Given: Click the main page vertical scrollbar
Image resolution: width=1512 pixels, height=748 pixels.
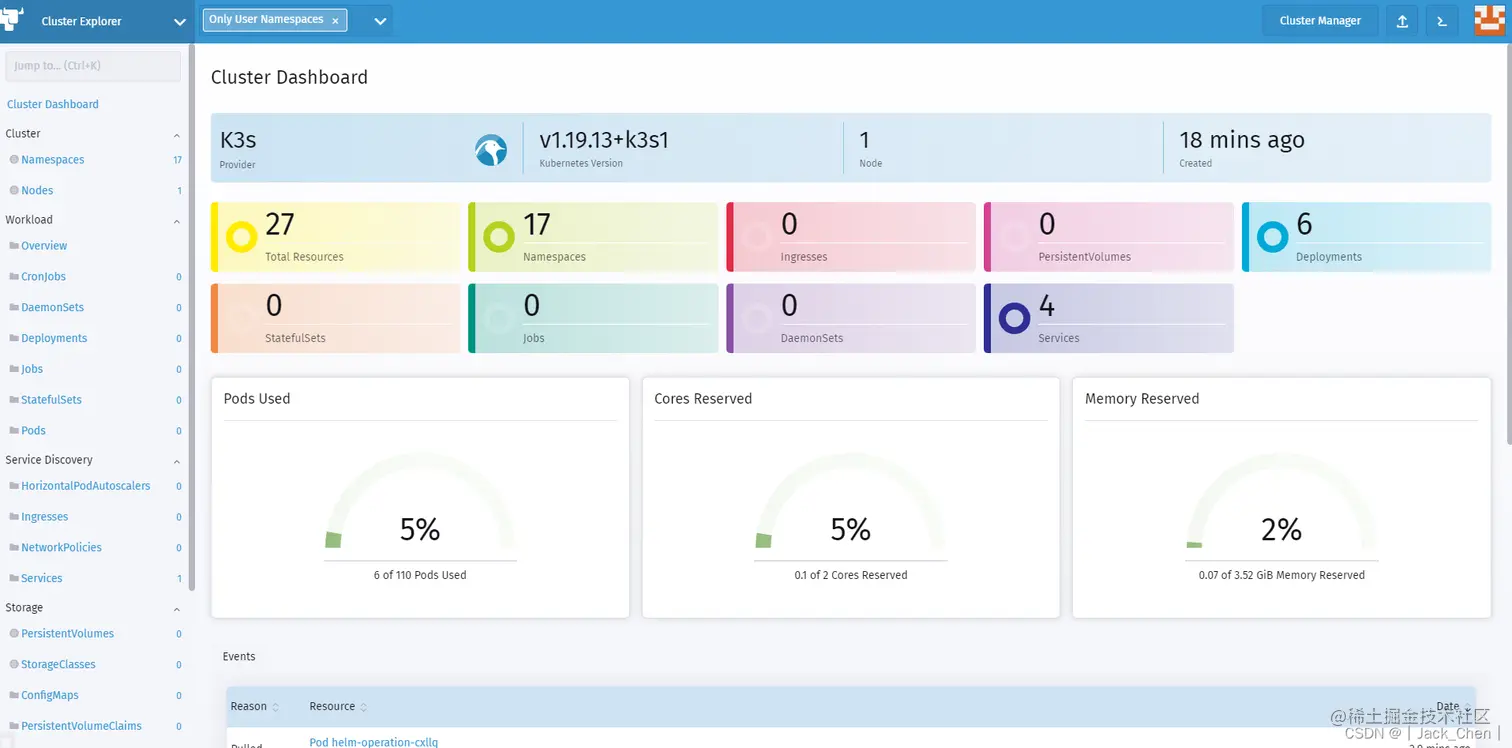Looking at the screenshot, I should pyautogui.click(x=1508, y=245).
